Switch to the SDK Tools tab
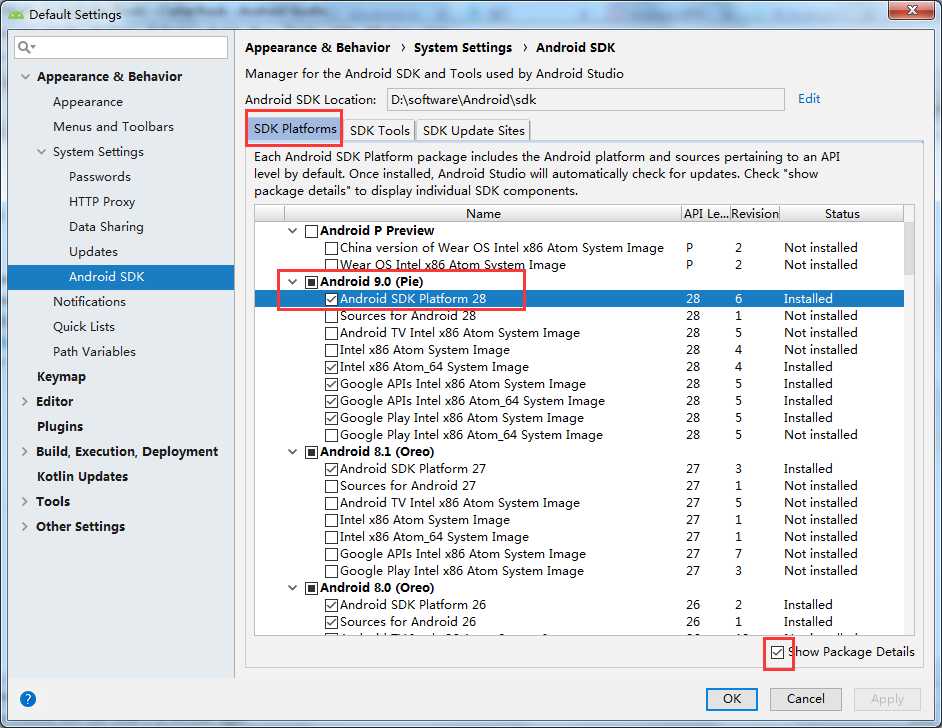Image resolution: width=942 pixels, height=728 pixels. pyautogui.click(x=380, y=130)
